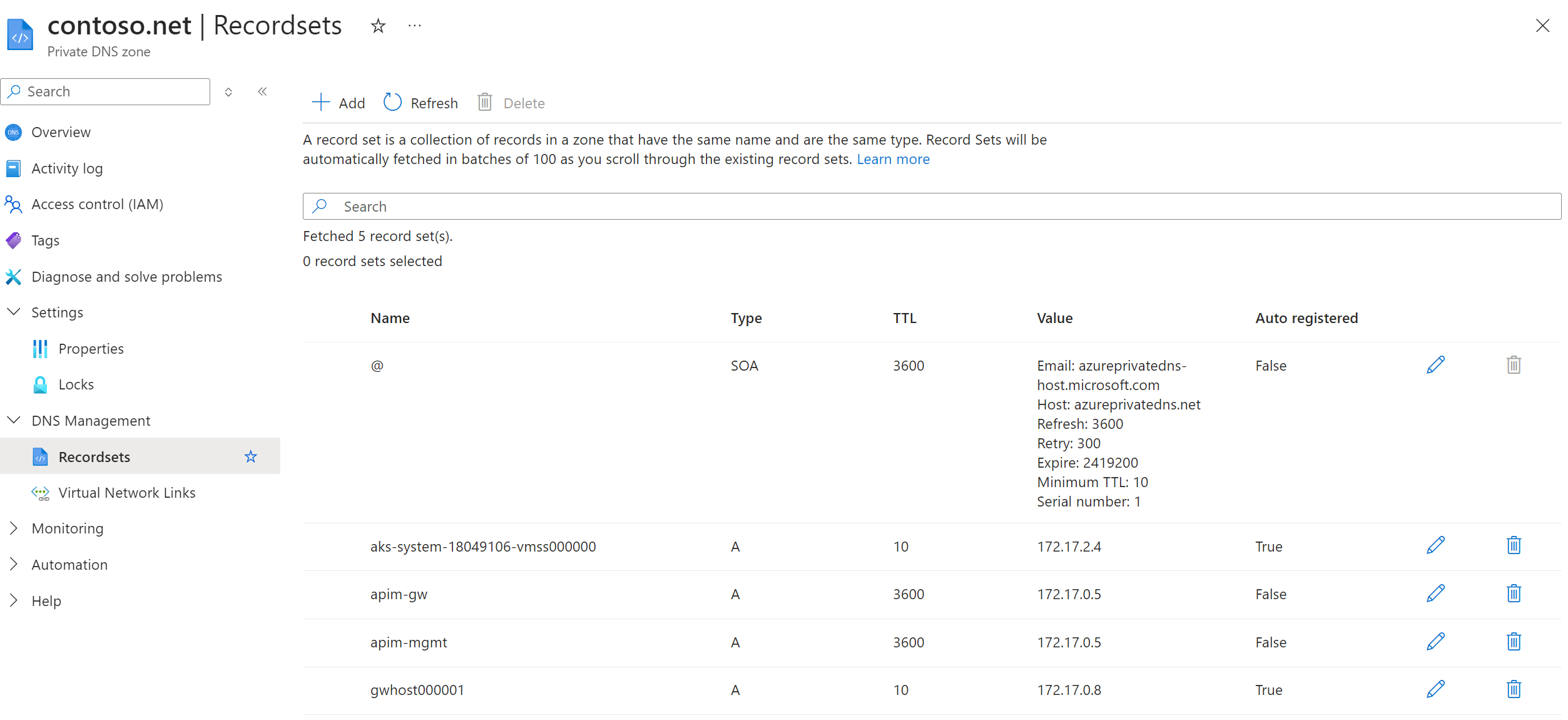
Task: Delete the aks-system-18049106-vmss000000 record
Action: [1514, 545]
